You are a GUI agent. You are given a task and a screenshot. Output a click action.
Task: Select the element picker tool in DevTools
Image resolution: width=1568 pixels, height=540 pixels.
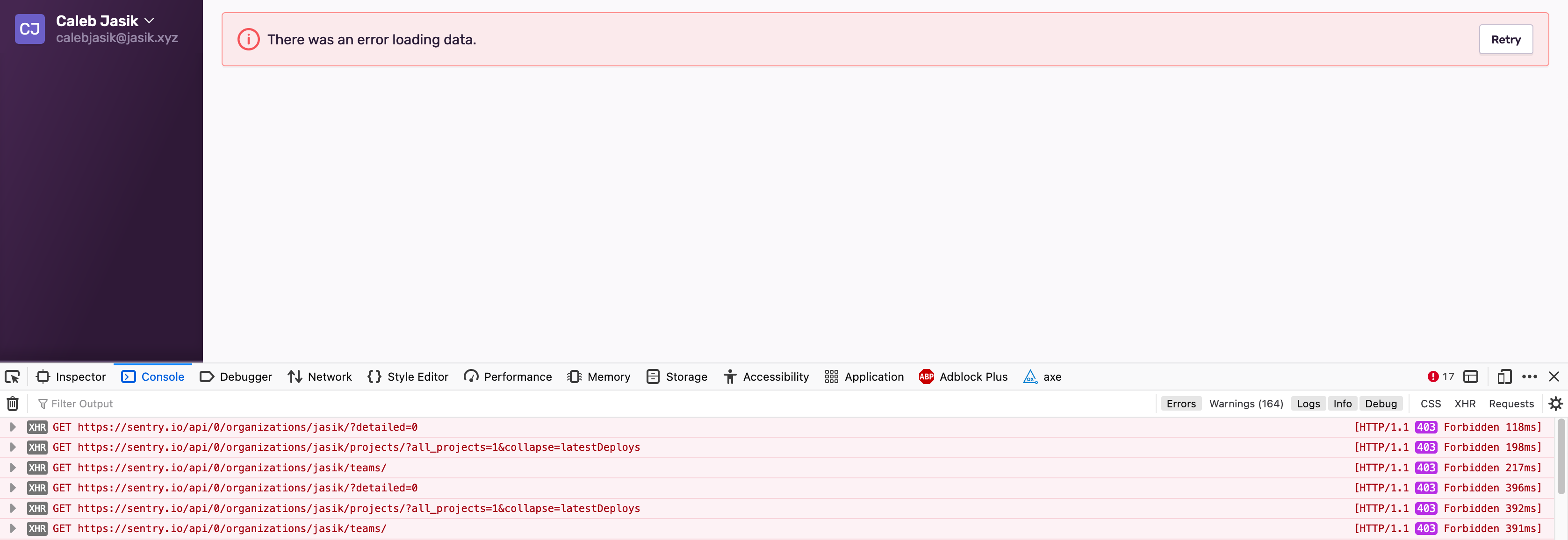pos(13,377)
